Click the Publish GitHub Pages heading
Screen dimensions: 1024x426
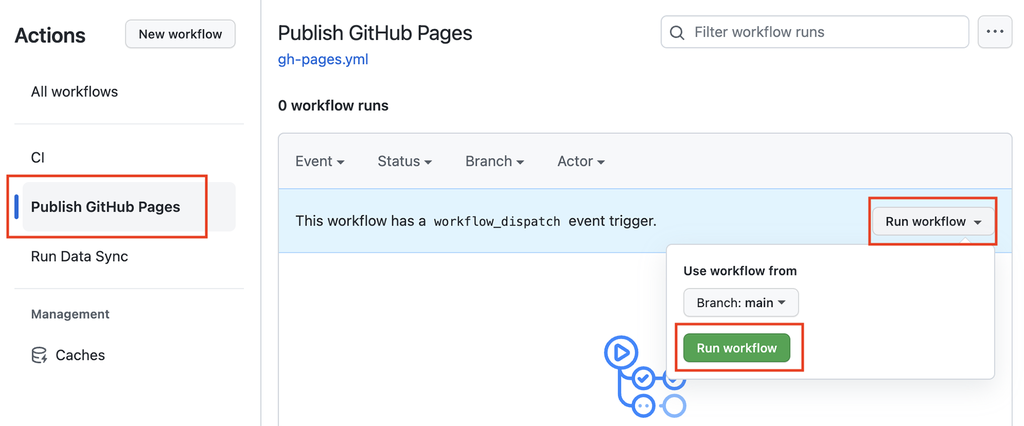tap(375, 33)
